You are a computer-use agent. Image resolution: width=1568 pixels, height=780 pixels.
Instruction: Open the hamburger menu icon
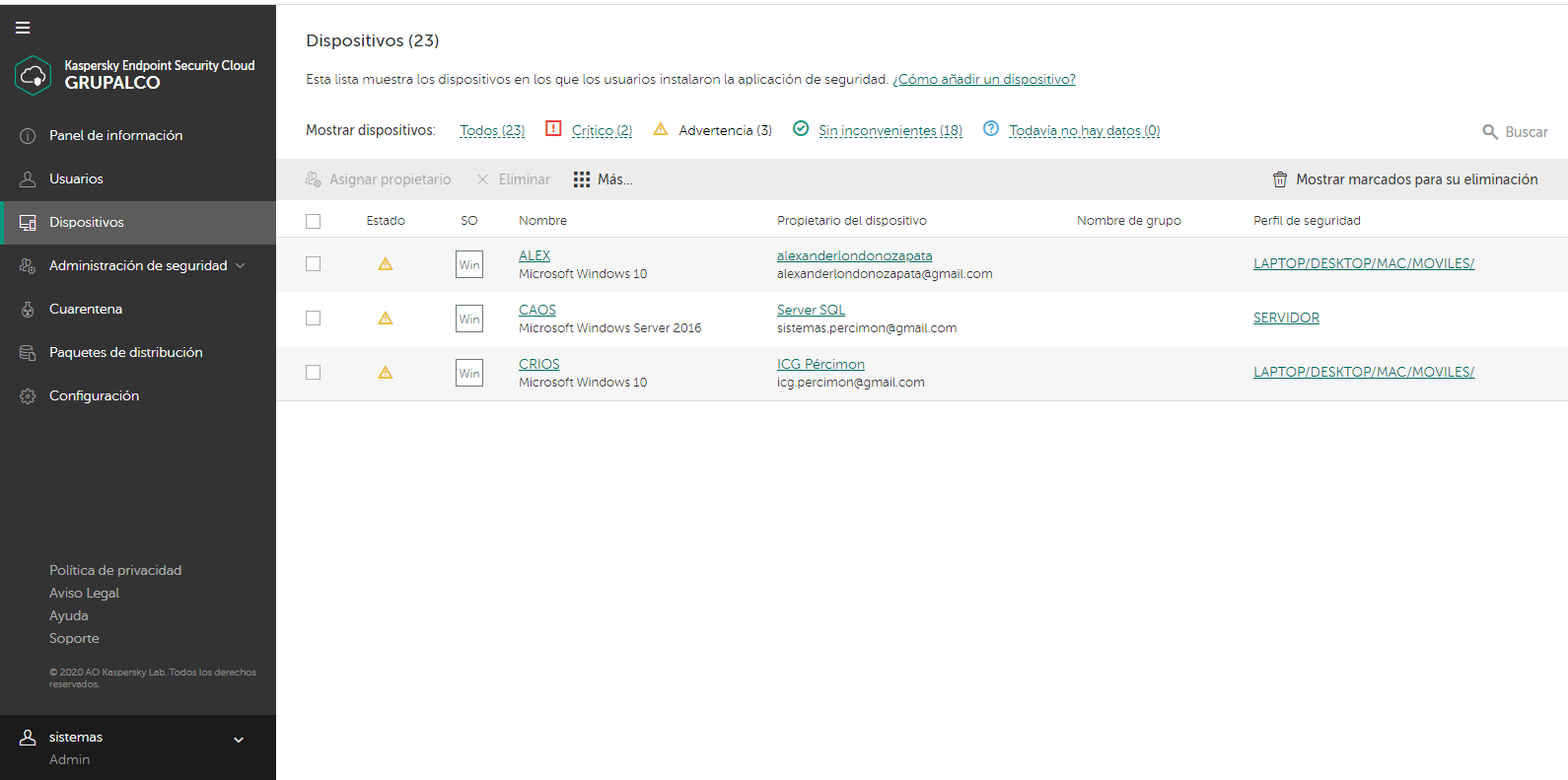click(23, 28)
